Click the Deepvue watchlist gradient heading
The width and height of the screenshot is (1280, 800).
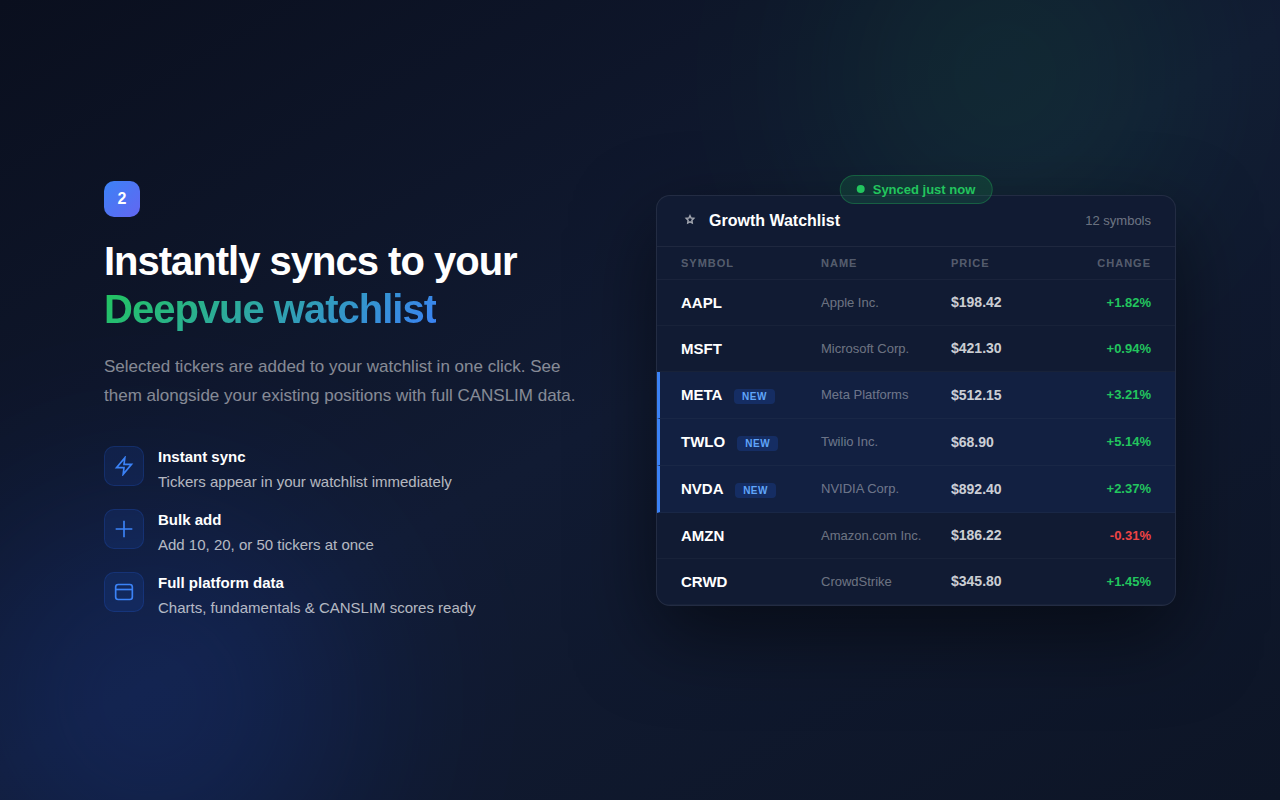pyautogui.click(x=270, y=310)
